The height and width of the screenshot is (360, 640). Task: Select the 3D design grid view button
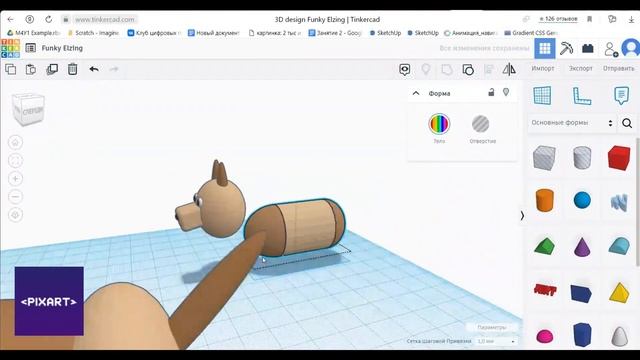(x=544, y=48)
